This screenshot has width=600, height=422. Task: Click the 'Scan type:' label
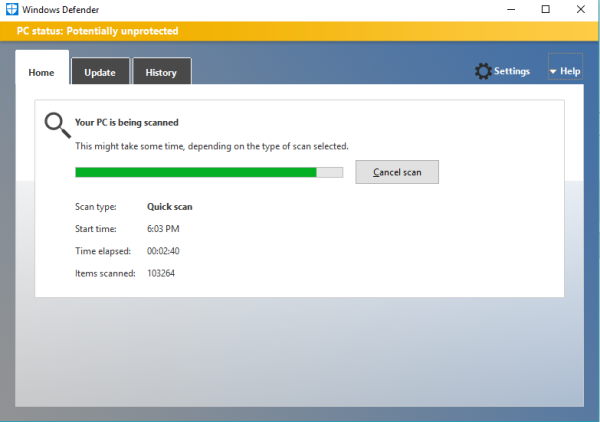pyautogui.click(x=96, y=207)
